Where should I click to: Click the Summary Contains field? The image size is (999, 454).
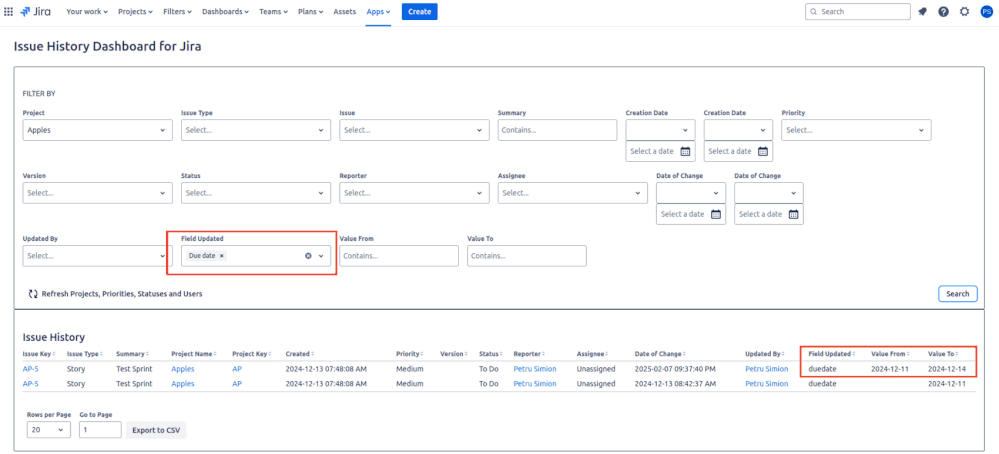[x=557, y=130]
